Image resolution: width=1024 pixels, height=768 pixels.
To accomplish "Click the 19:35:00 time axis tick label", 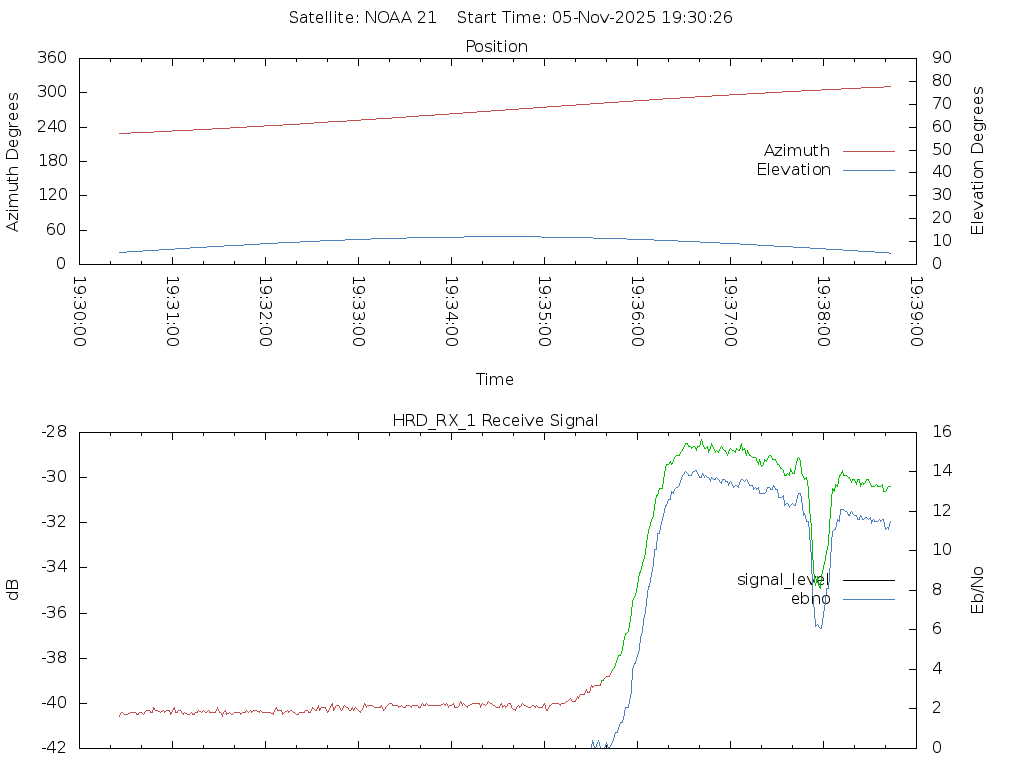I will click(544, 311).
